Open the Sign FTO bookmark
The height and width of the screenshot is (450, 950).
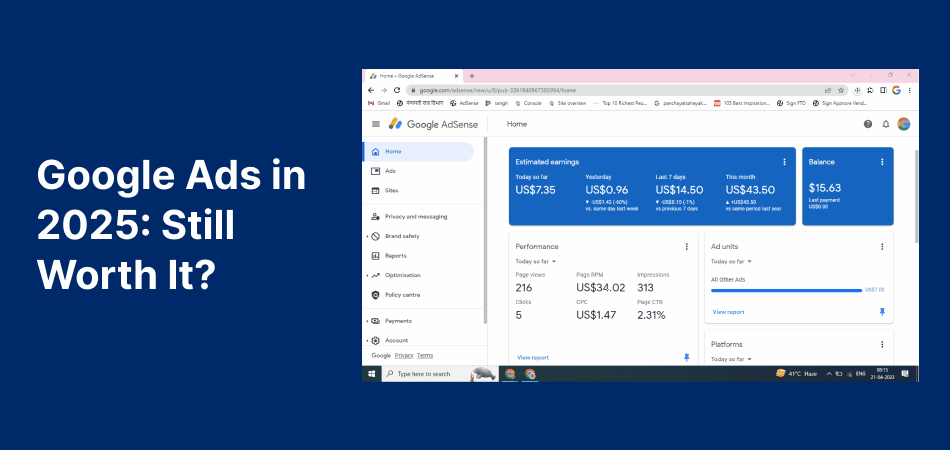coord(791,103)
